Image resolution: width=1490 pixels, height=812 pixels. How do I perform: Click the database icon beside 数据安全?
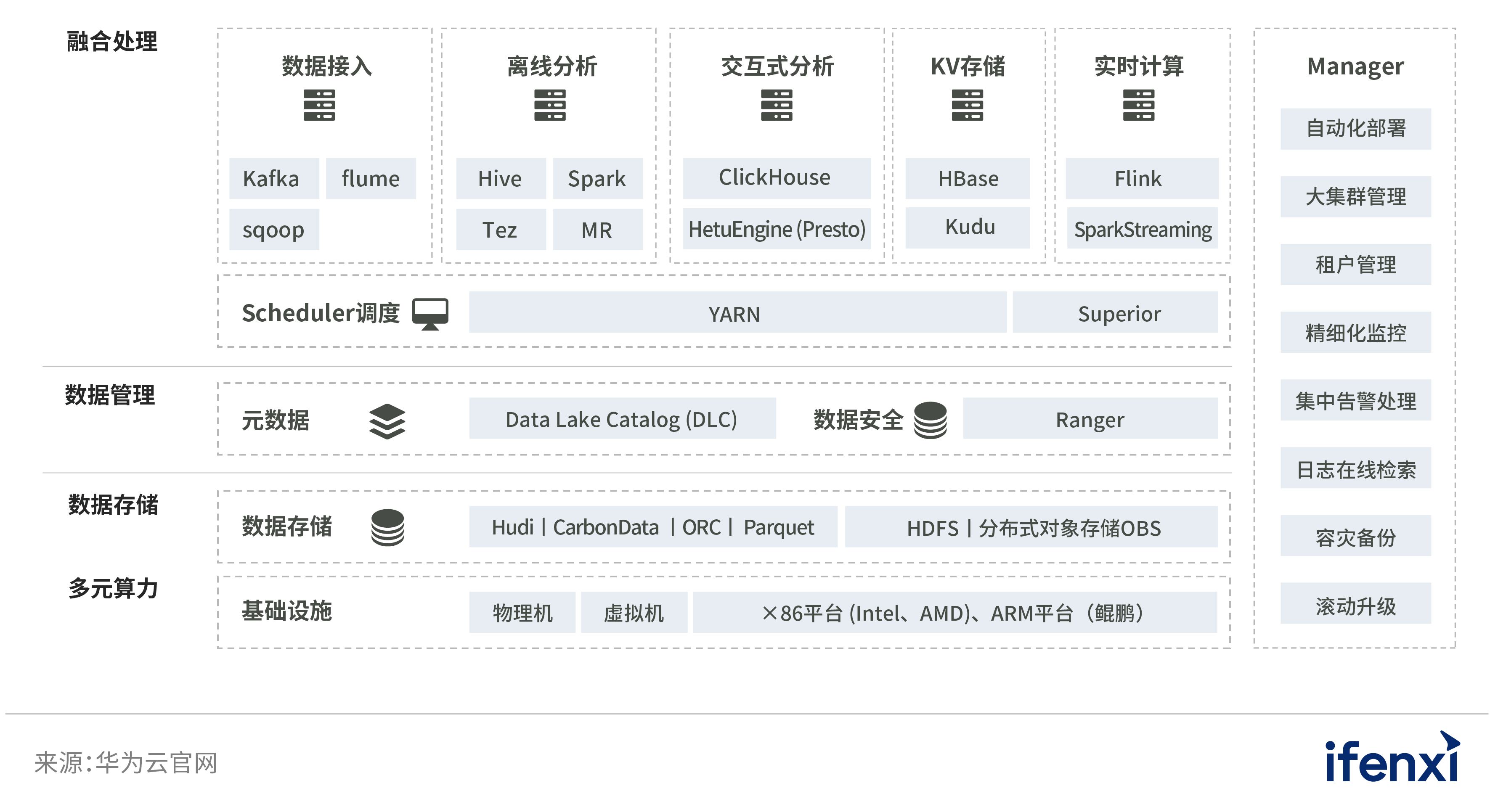coord(930,420)
